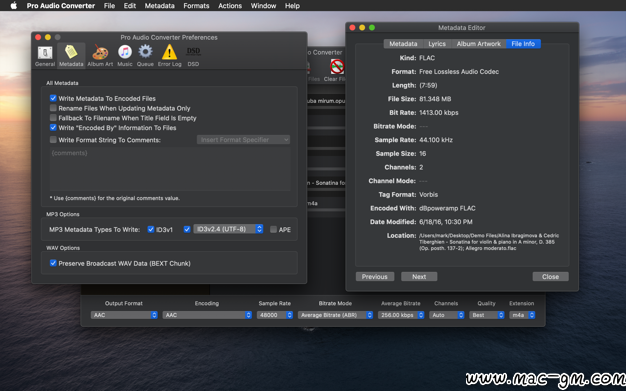Click the Tag Format Vorbis value
The height and width of the screenshot is (391, 626).
(428, 195)
